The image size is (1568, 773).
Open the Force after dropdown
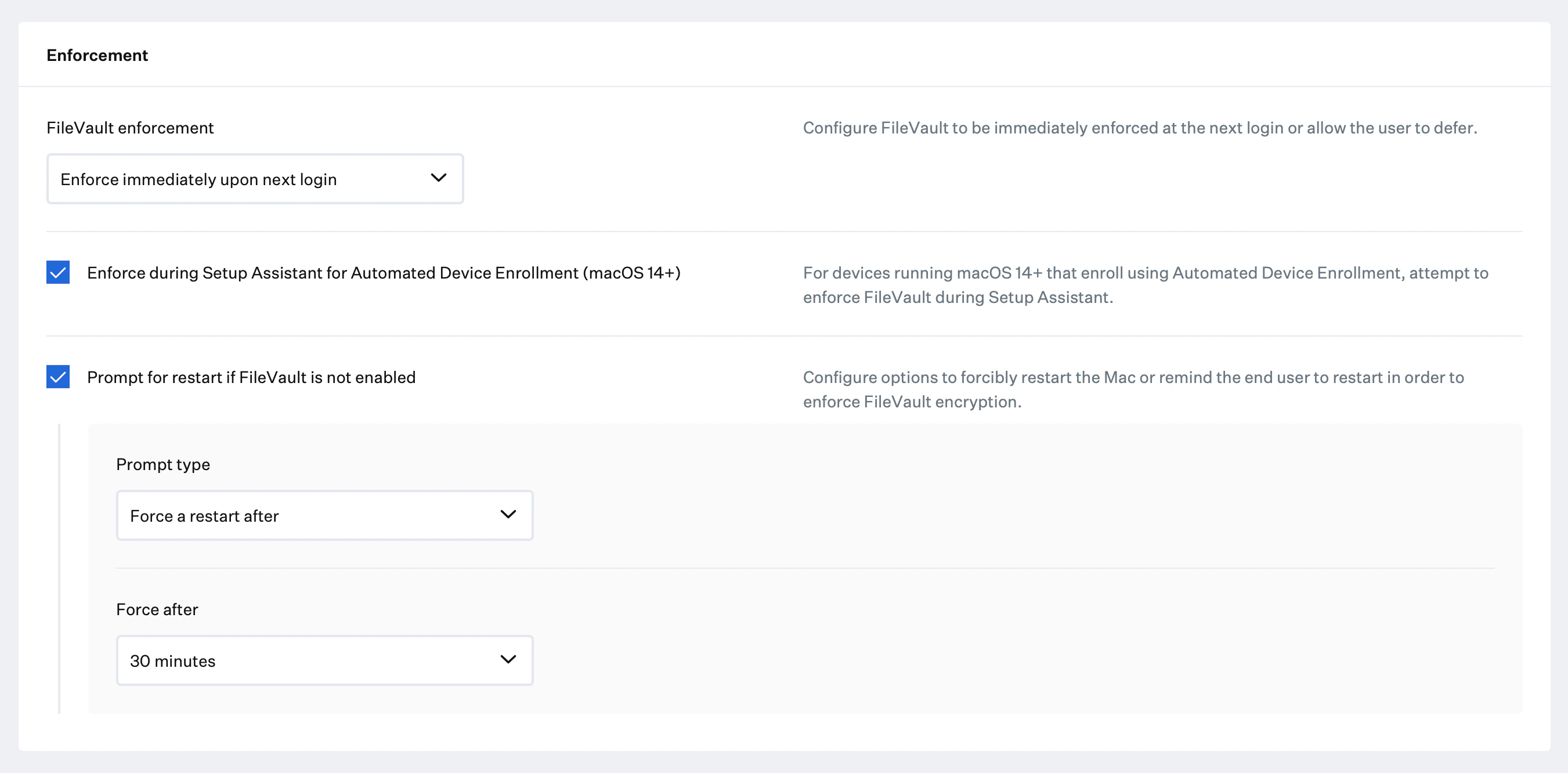(324, 660)
